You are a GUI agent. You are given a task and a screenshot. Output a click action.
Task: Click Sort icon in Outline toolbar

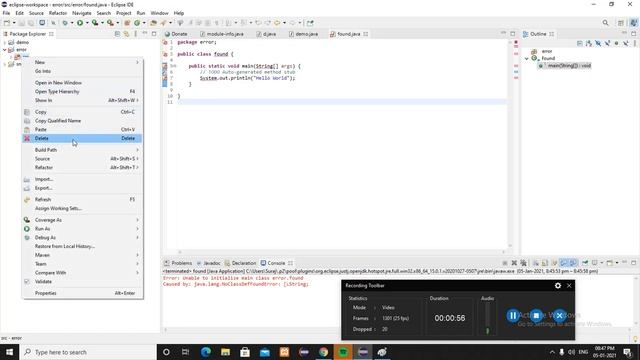(589, 43)
